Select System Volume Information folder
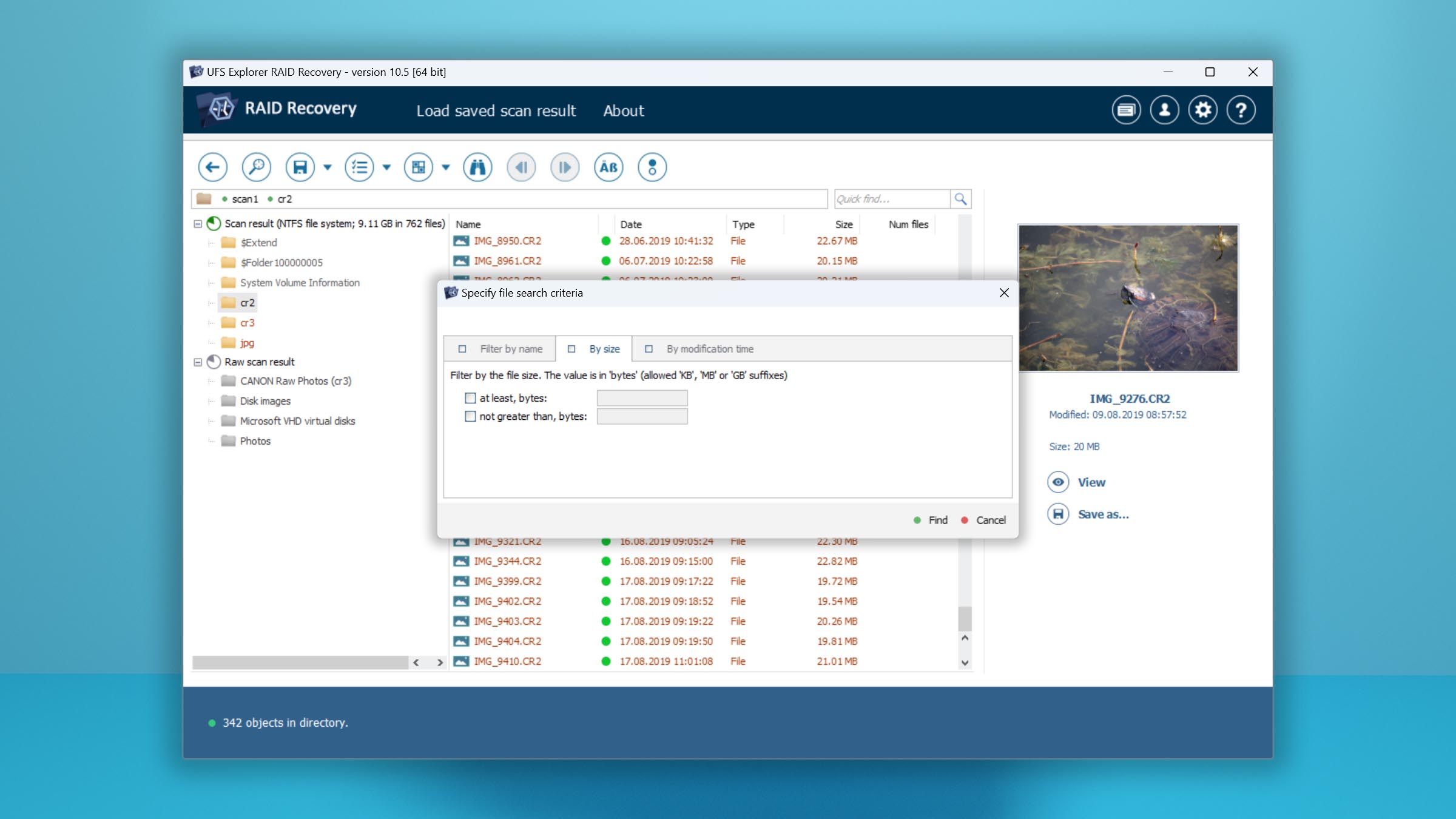Image resolution: width=1456 pixels, height=819 pixels. [x=299, y=283]
